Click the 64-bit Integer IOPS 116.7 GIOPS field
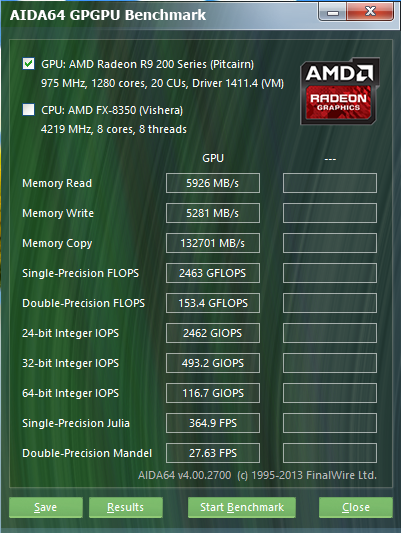 pyautogui.click(x=213, y=393)
